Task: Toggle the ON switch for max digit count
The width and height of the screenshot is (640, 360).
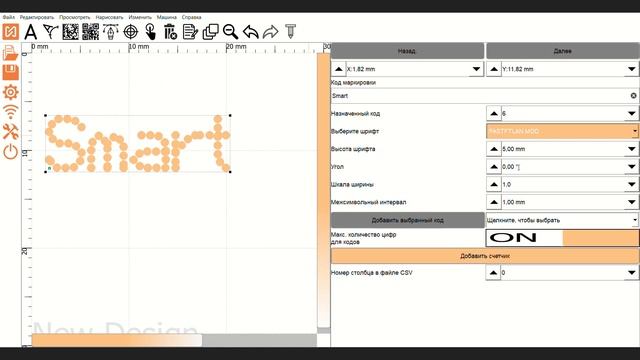Action: point(562,238)
